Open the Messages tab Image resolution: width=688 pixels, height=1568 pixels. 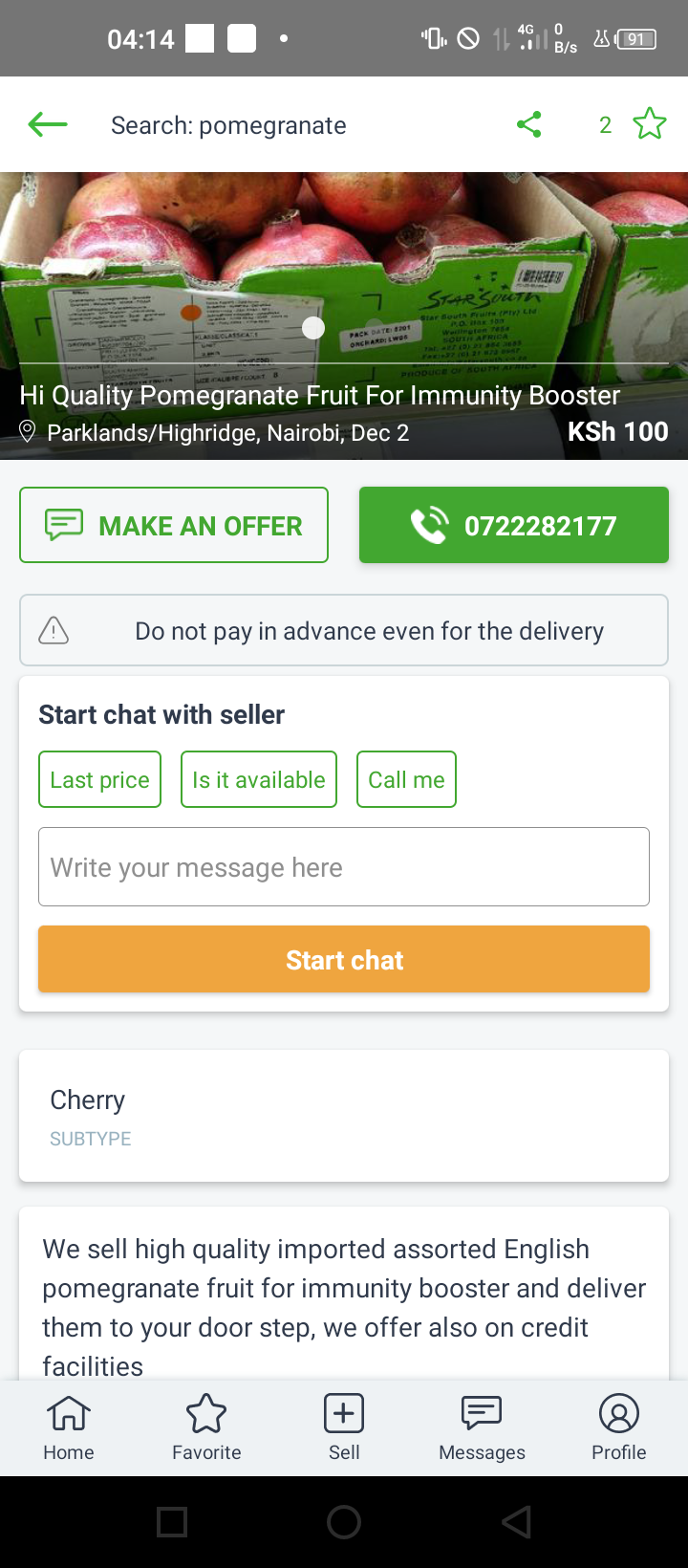click(x=482, y=1427)
